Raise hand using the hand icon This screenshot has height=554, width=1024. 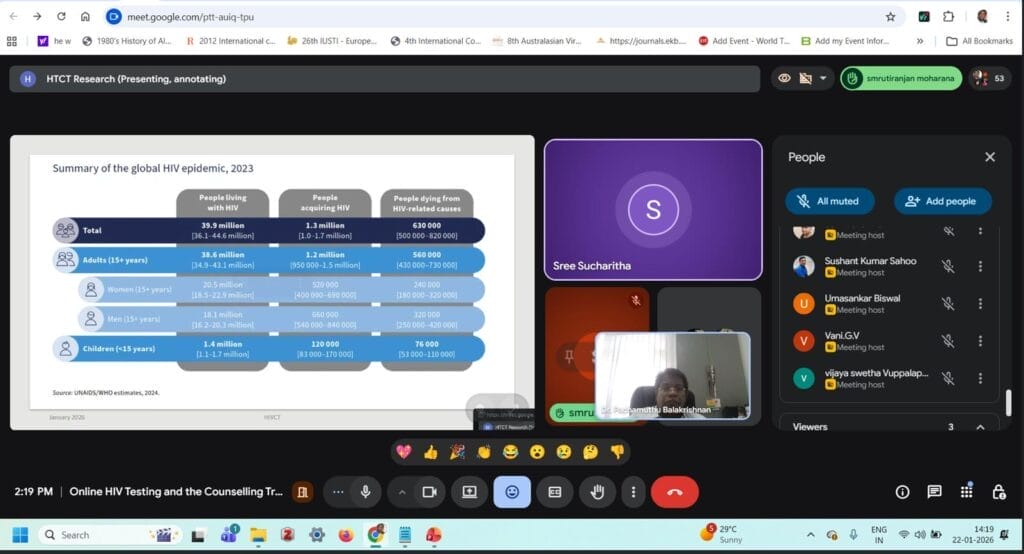(598, 492)
